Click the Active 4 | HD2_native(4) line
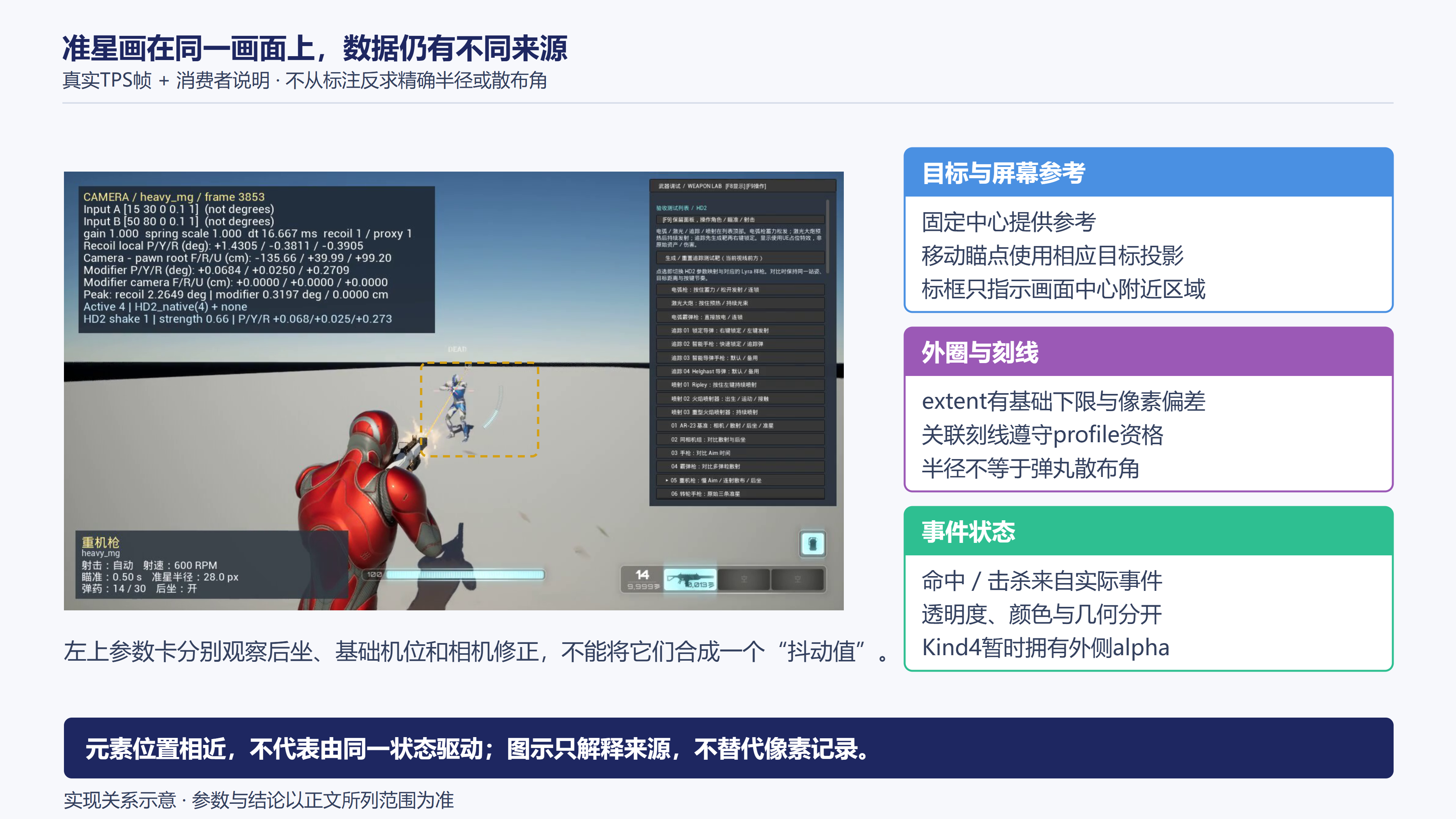Image resolution: width=1456 pixels, height=819 pixels. pyautogui.click(x=165, y=307)
